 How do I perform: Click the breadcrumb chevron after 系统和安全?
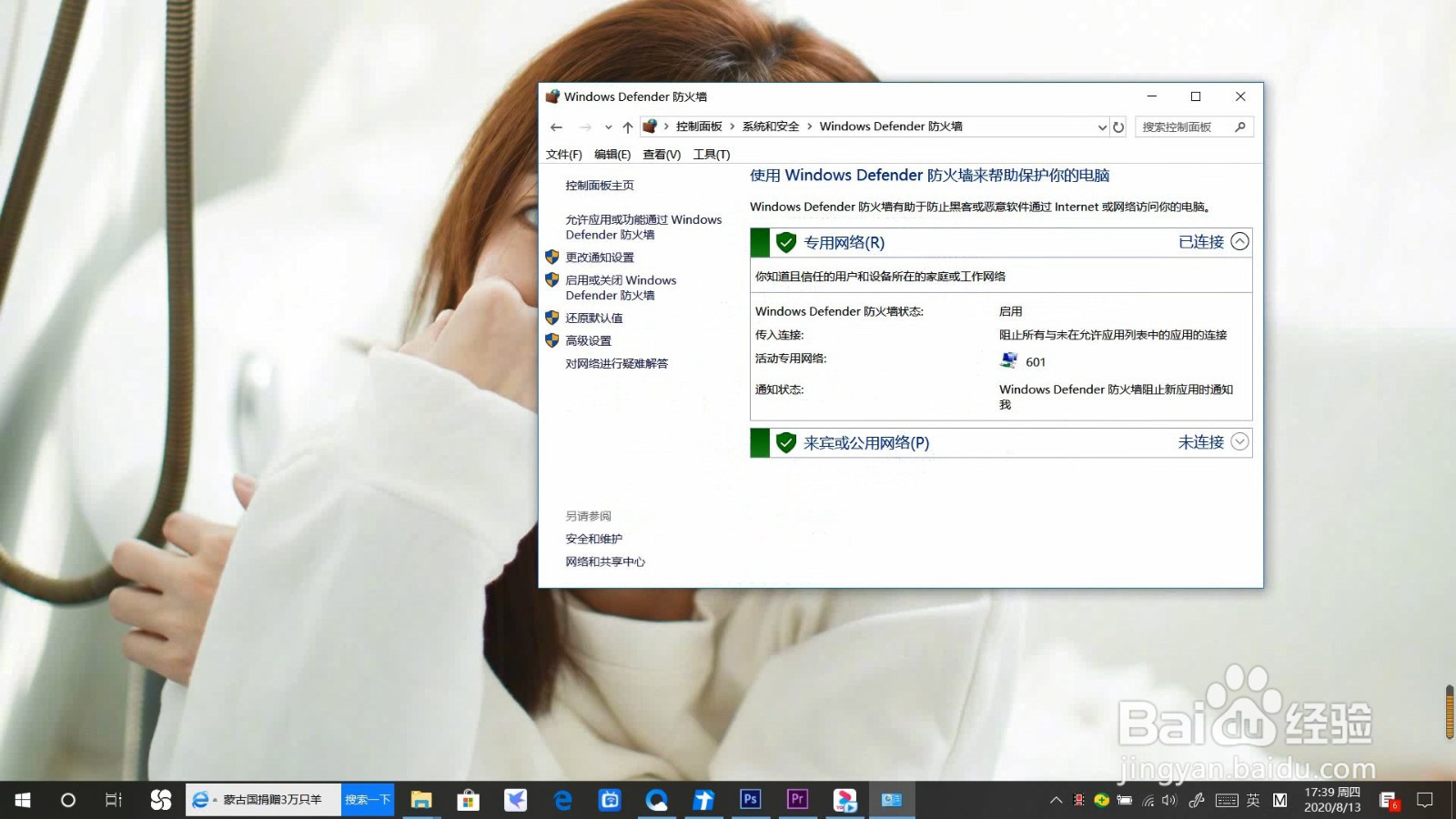pyautogui.click(x=809, y=126)
